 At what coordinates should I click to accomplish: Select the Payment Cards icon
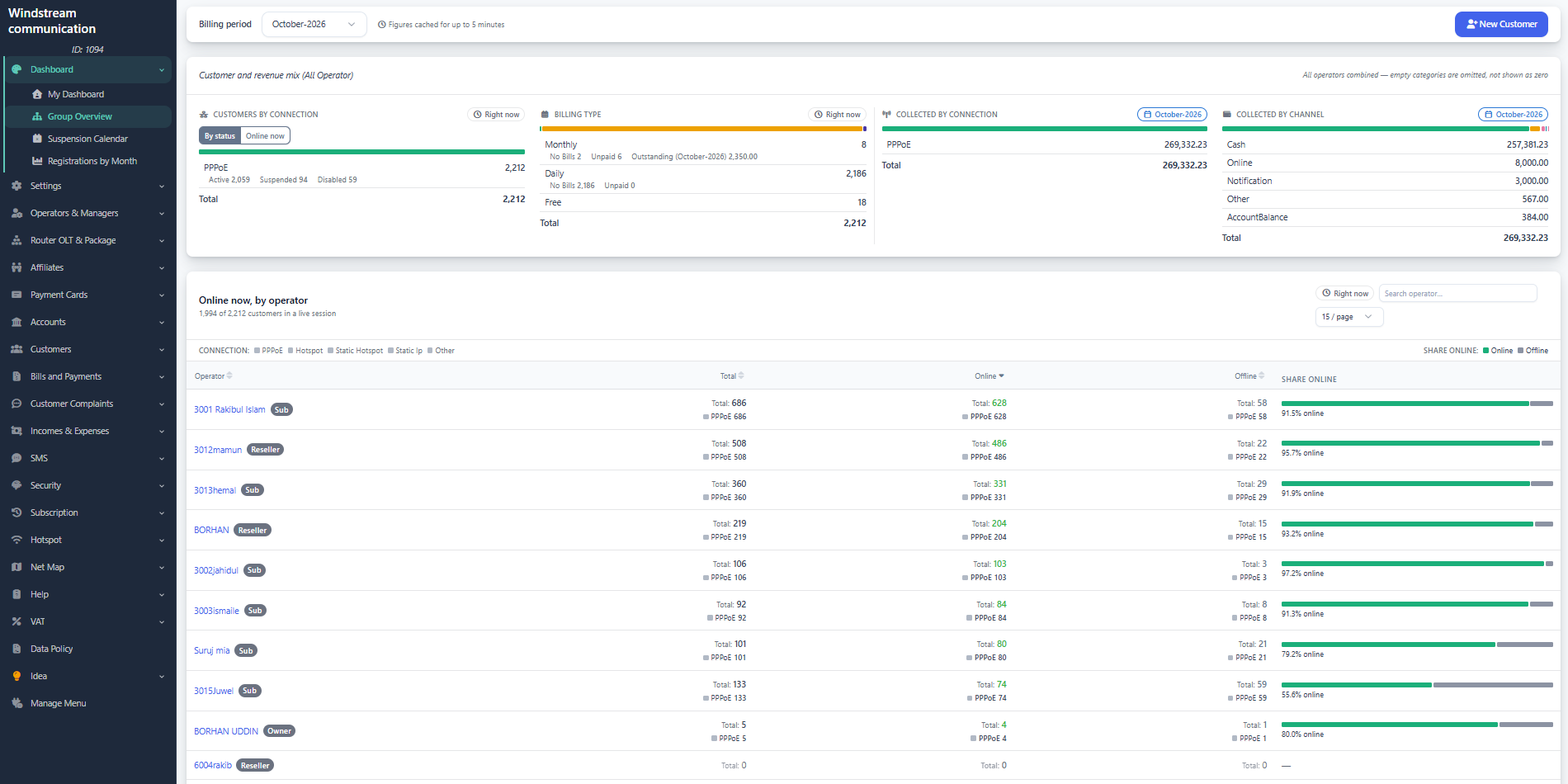click(17, 295)
